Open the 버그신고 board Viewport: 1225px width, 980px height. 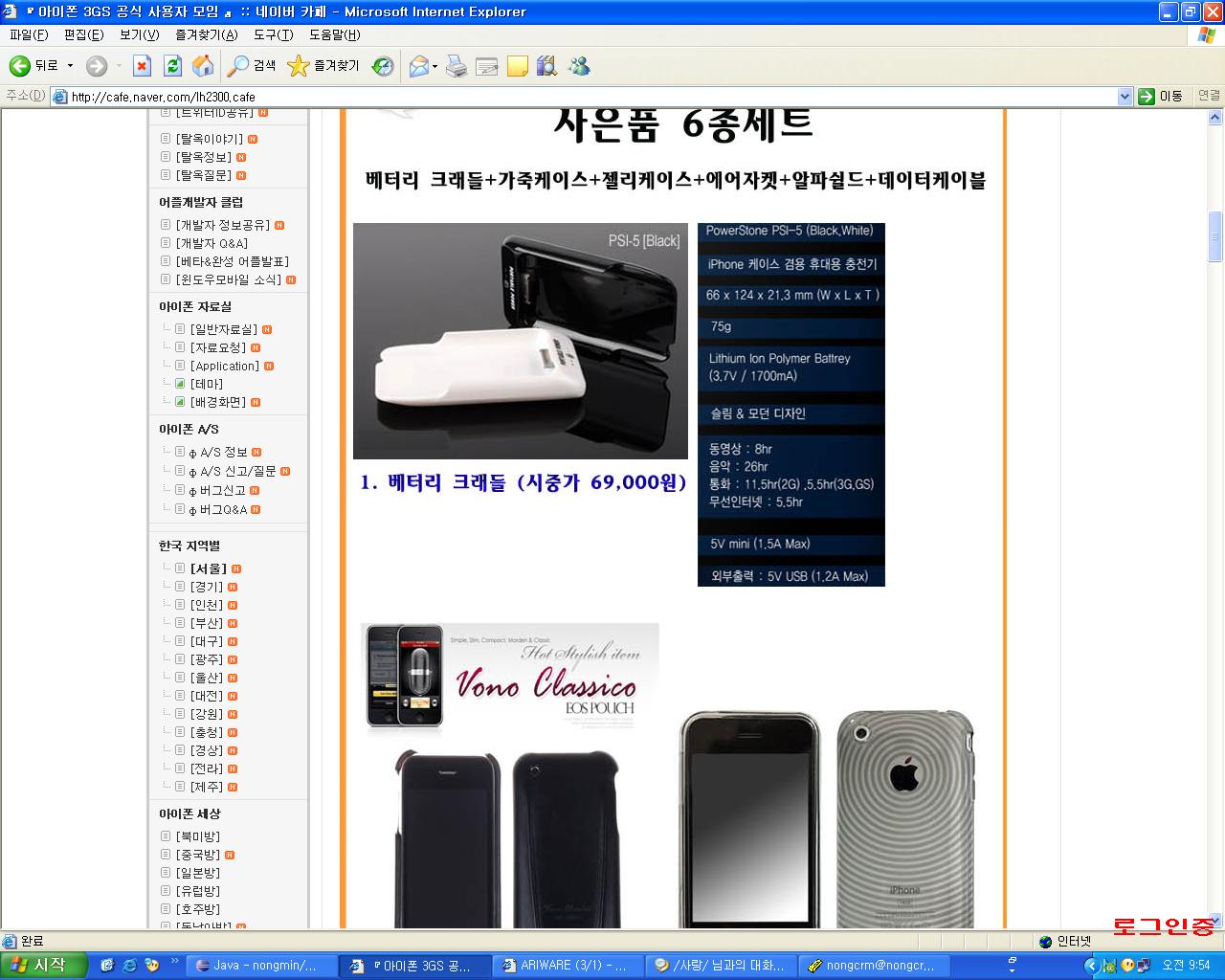click(x=217, y=490)
